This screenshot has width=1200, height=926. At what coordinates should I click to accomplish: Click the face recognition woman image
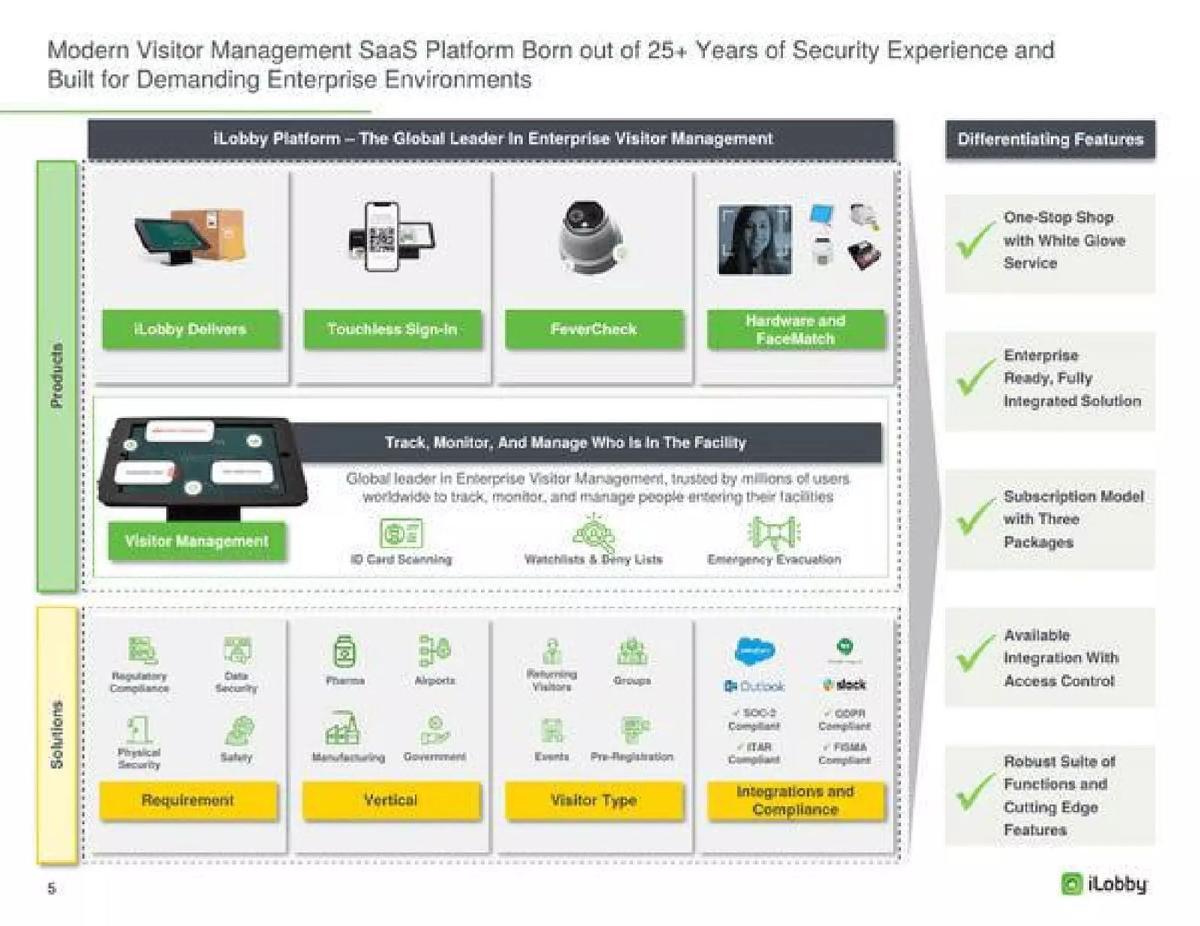click(755, 239)
